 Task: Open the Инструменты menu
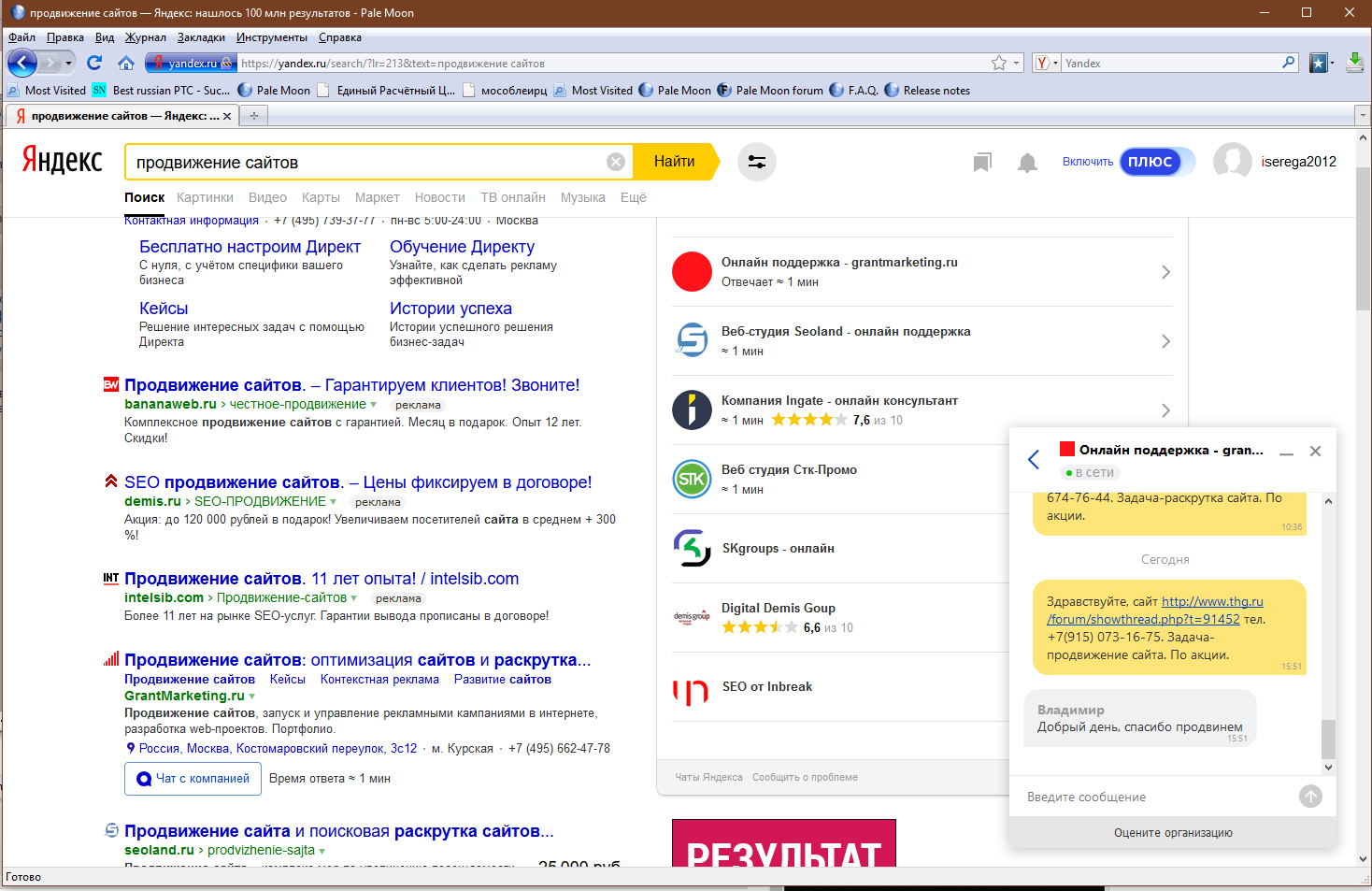pyautogui.click(x=272, y=37)
